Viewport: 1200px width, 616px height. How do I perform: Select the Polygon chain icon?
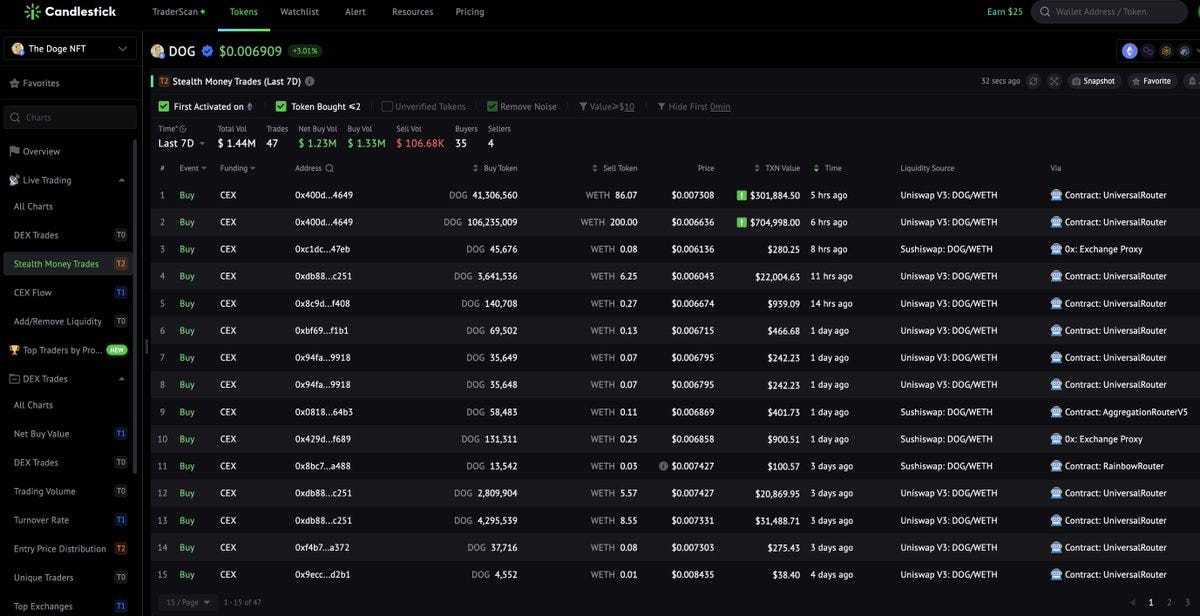point(1148,51)
